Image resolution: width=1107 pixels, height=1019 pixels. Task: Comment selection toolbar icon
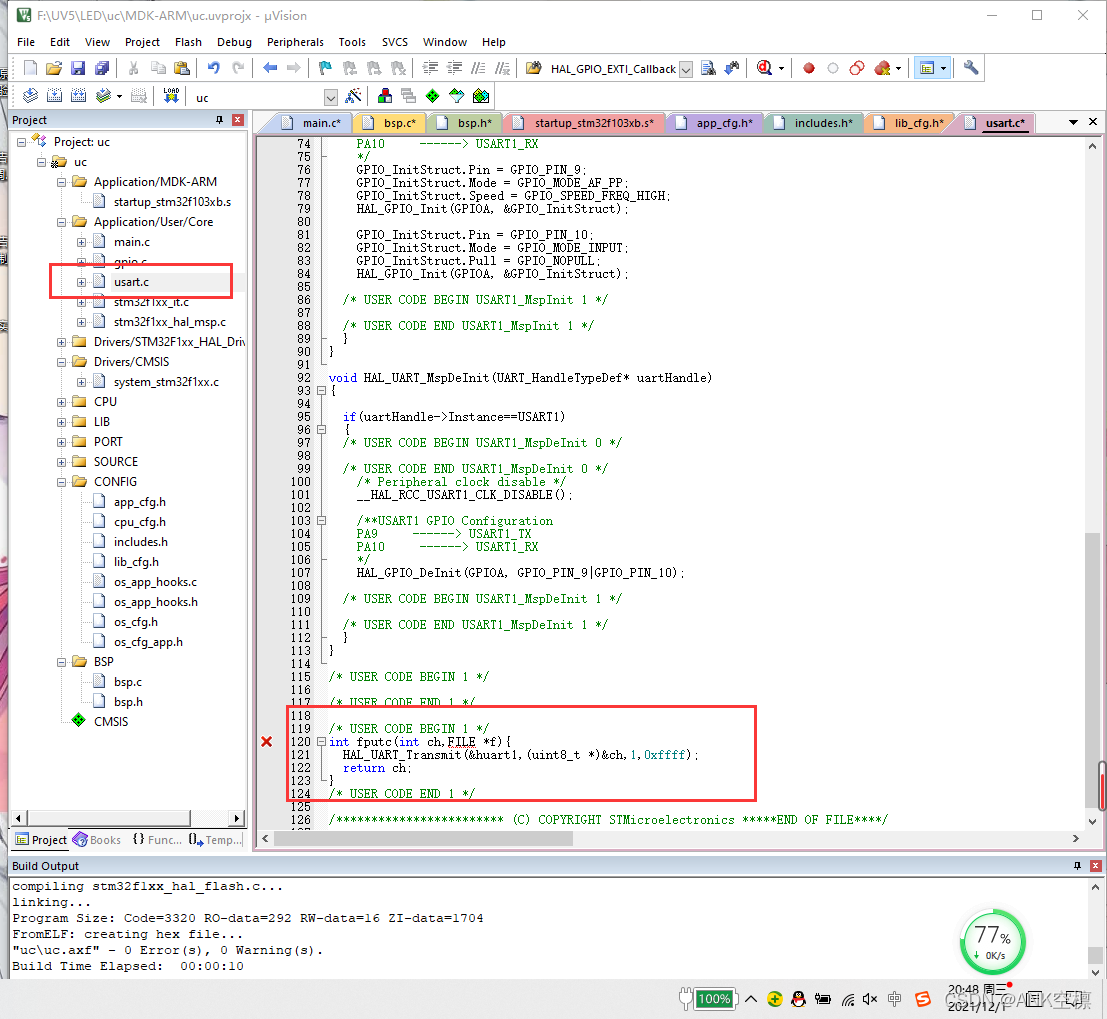[478, 68]
